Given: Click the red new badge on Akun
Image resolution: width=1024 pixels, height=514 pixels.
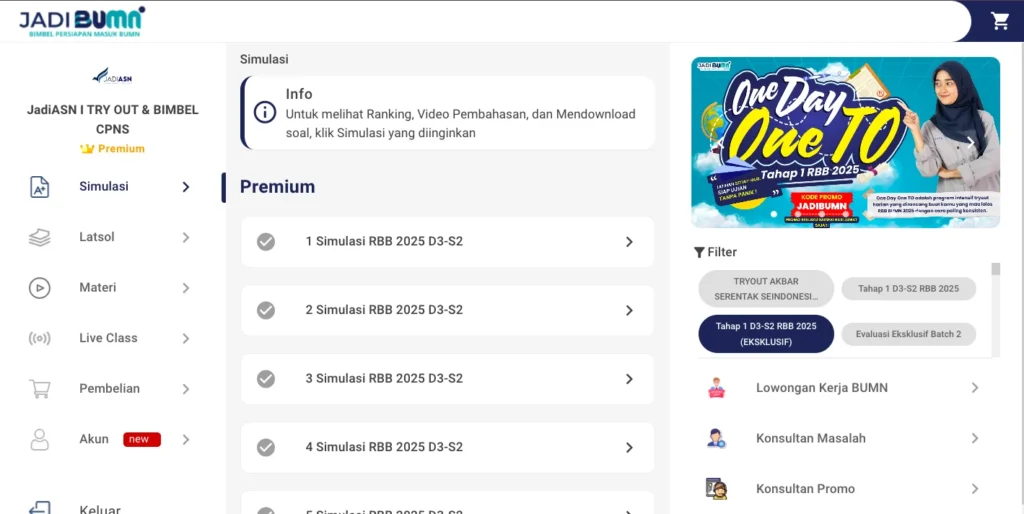Looking at the screenshot, I should pos(142,440).
